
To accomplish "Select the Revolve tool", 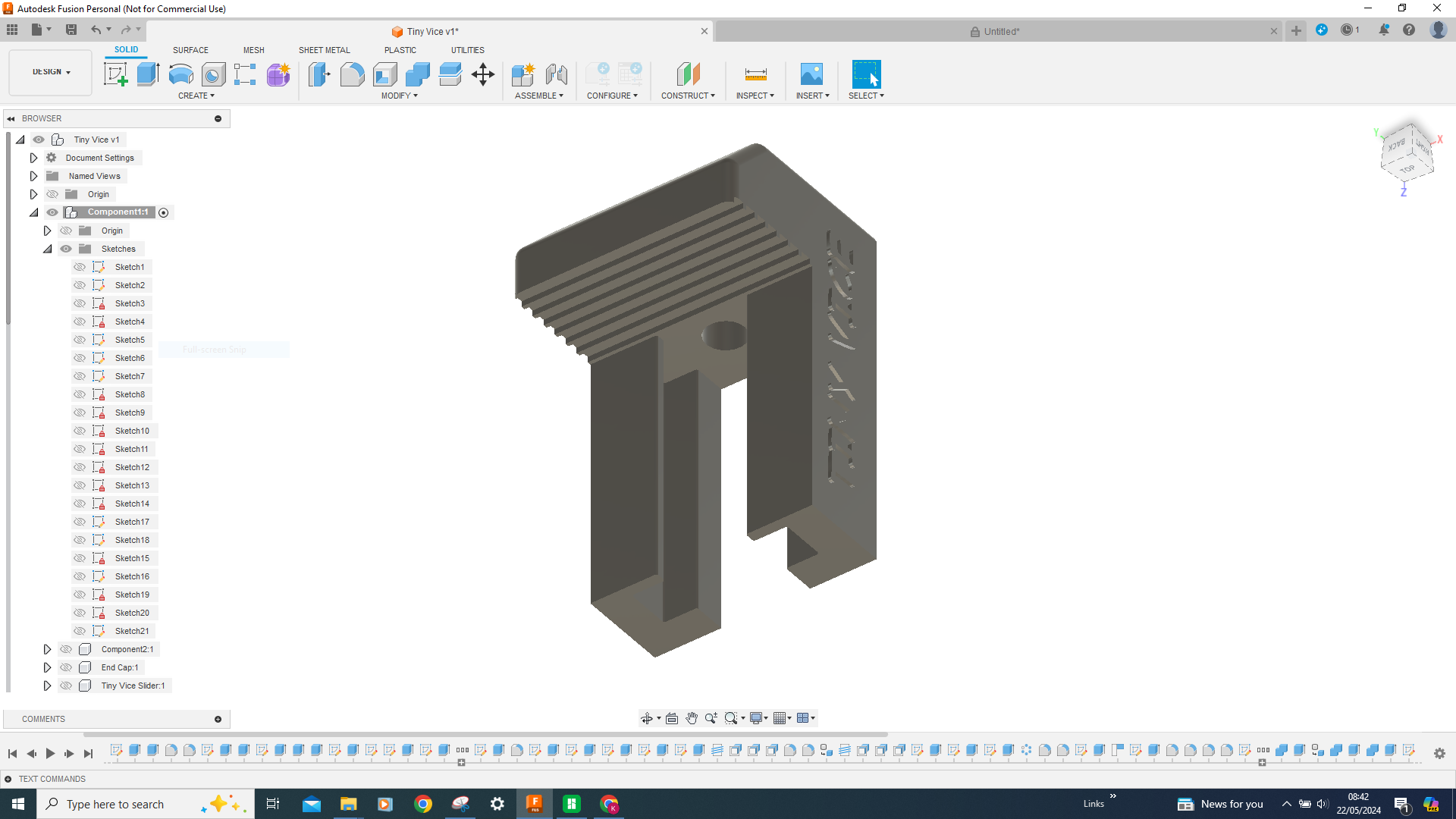I will pos(180,74).
